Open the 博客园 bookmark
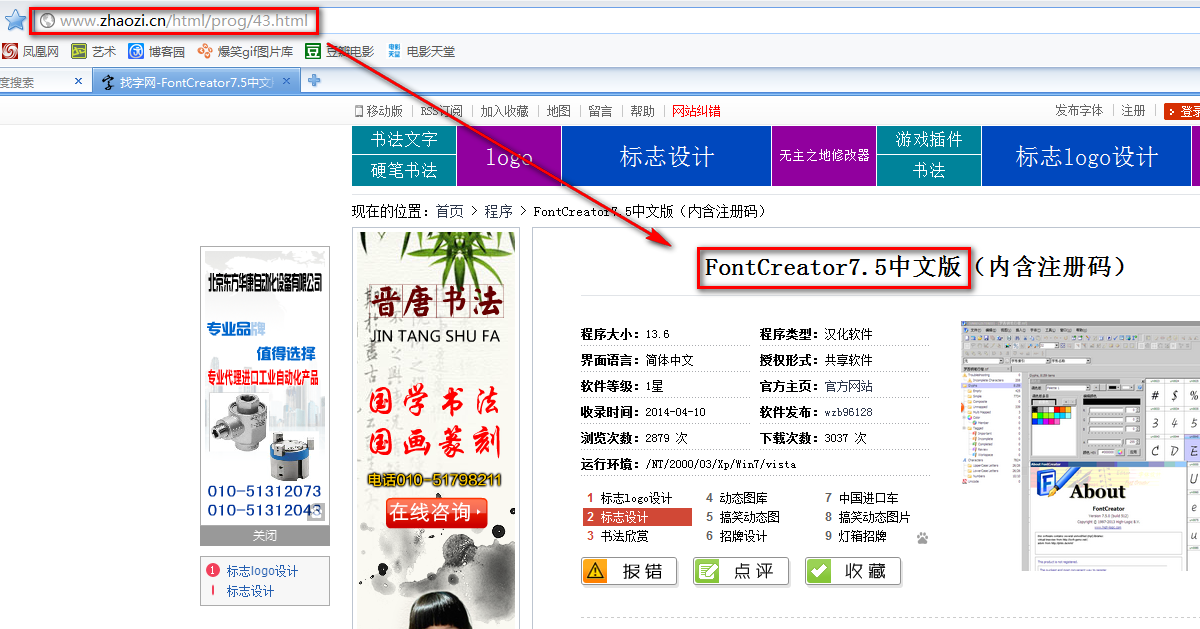 coord(157,51)
